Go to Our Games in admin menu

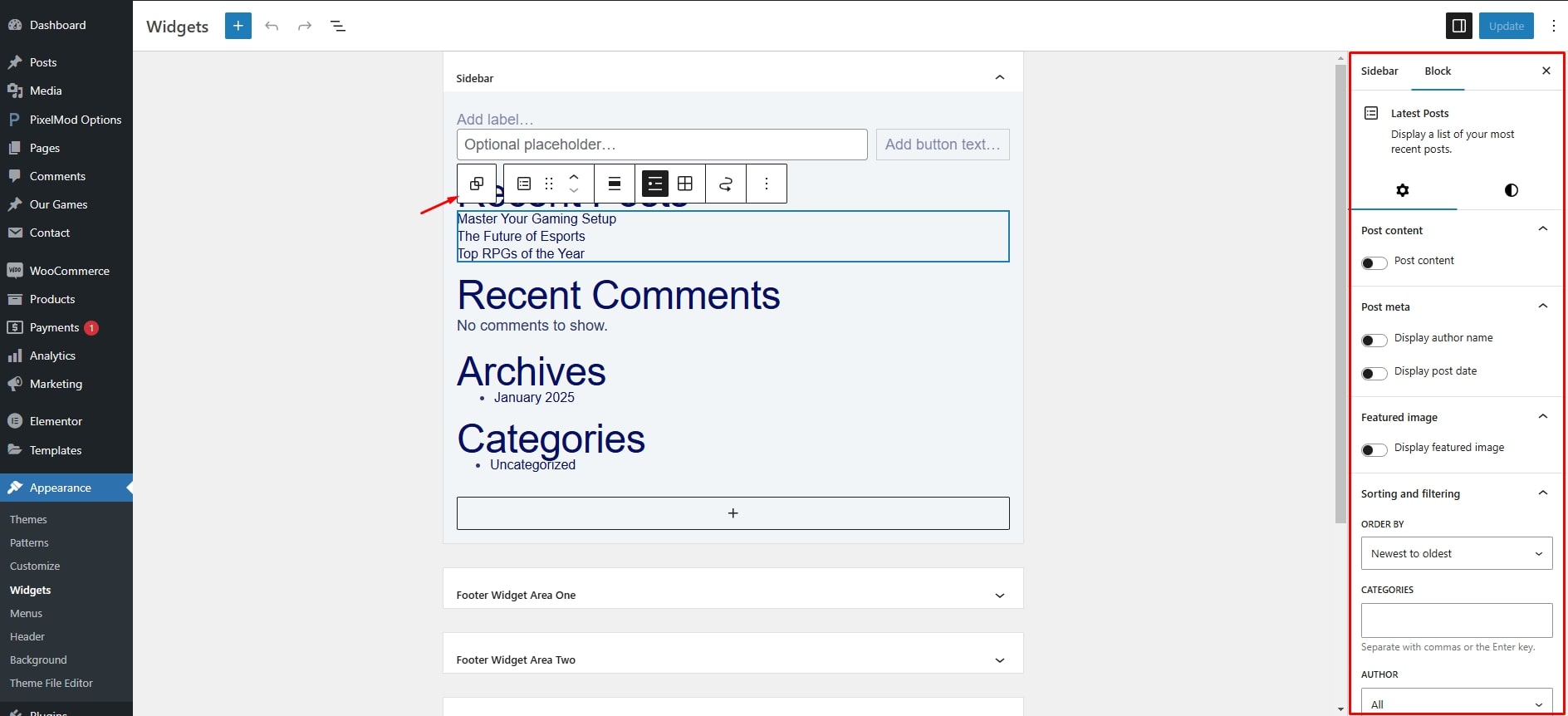(58, 204)
